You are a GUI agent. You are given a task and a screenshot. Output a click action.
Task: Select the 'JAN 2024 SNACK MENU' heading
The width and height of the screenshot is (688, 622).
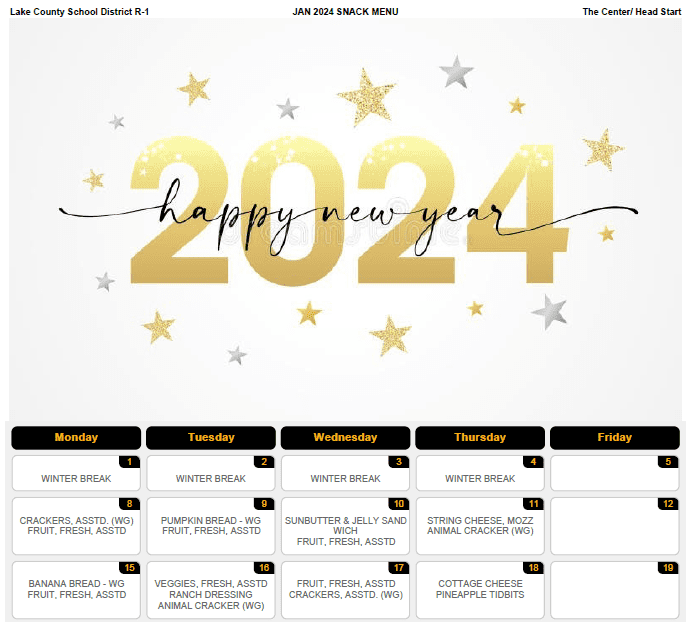click(345, 12)
